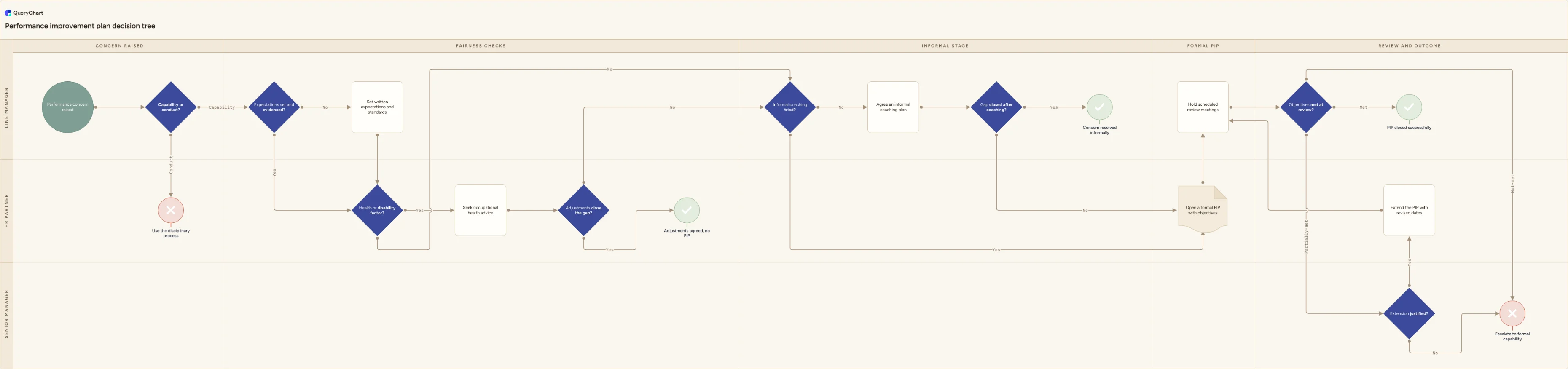1568x369 pixels.
Task: Click the 'Health or disability factor?' decision
Action: [x=377, y=210]
